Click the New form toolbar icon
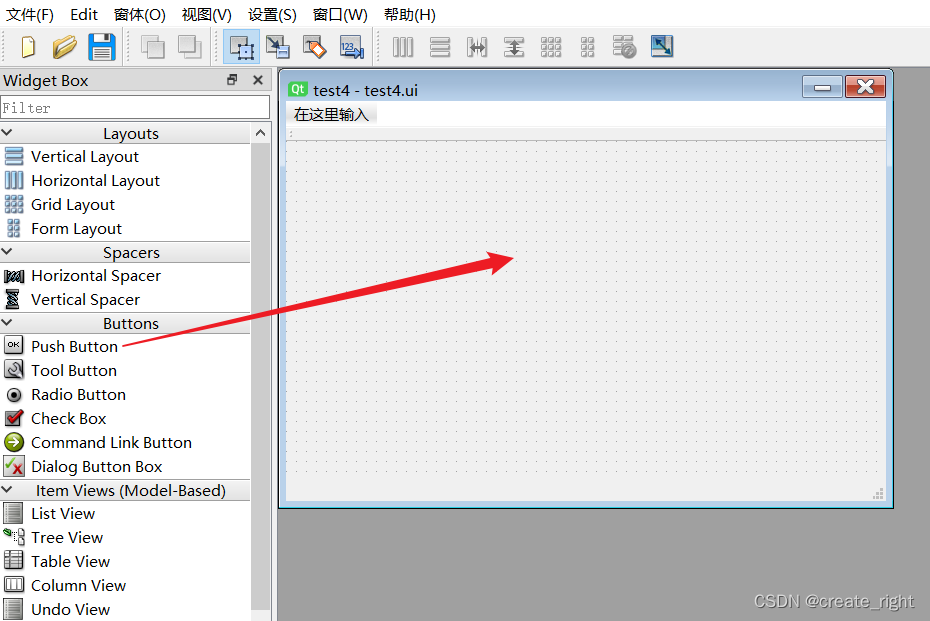 pyautogui.click(x=28, y=47)
